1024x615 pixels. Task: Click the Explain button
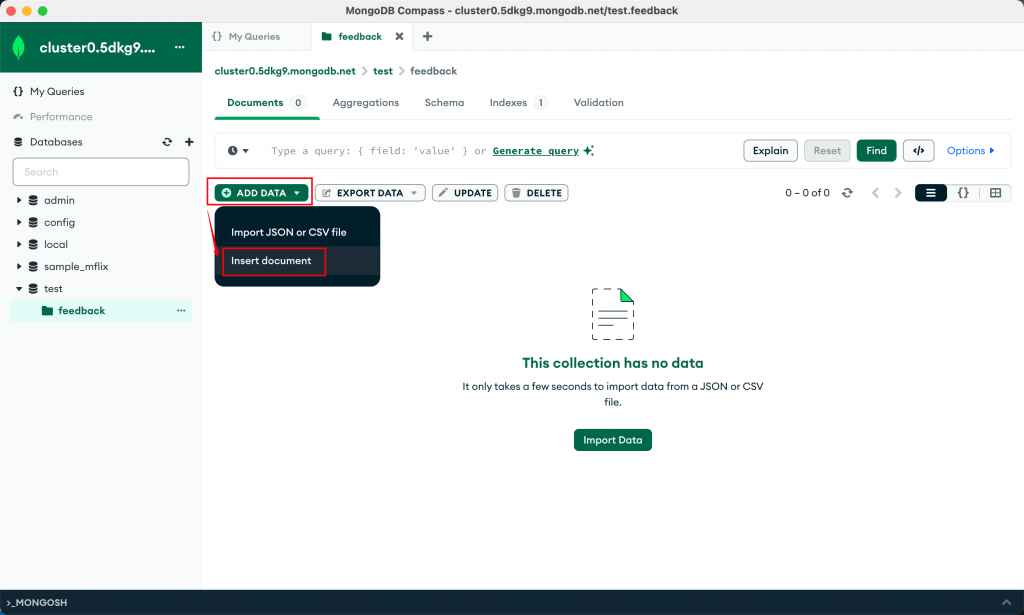click(771, 151)
